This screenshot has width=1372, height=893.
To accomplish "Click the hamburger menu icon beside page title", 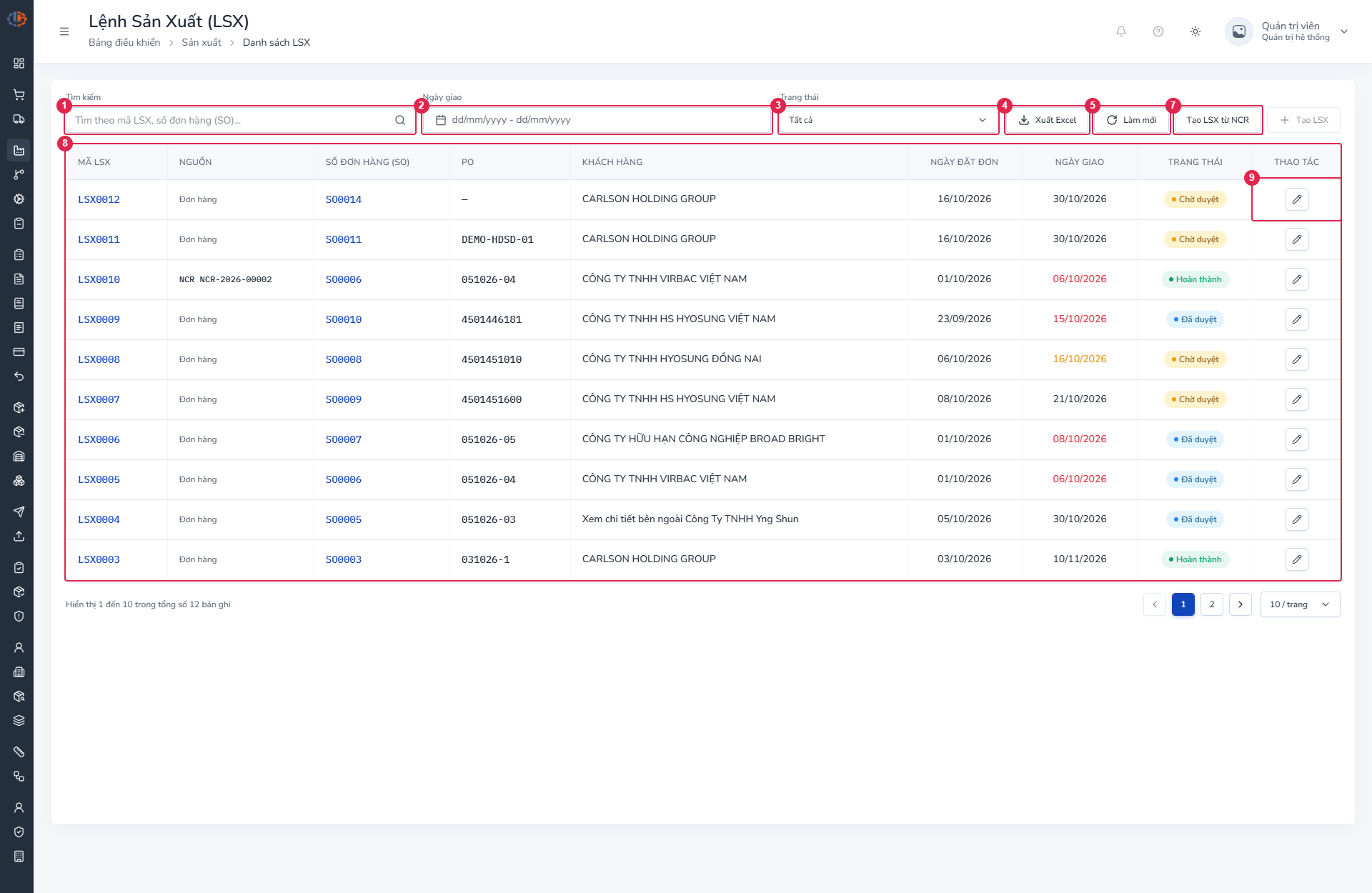I will (x=64, y=31).
